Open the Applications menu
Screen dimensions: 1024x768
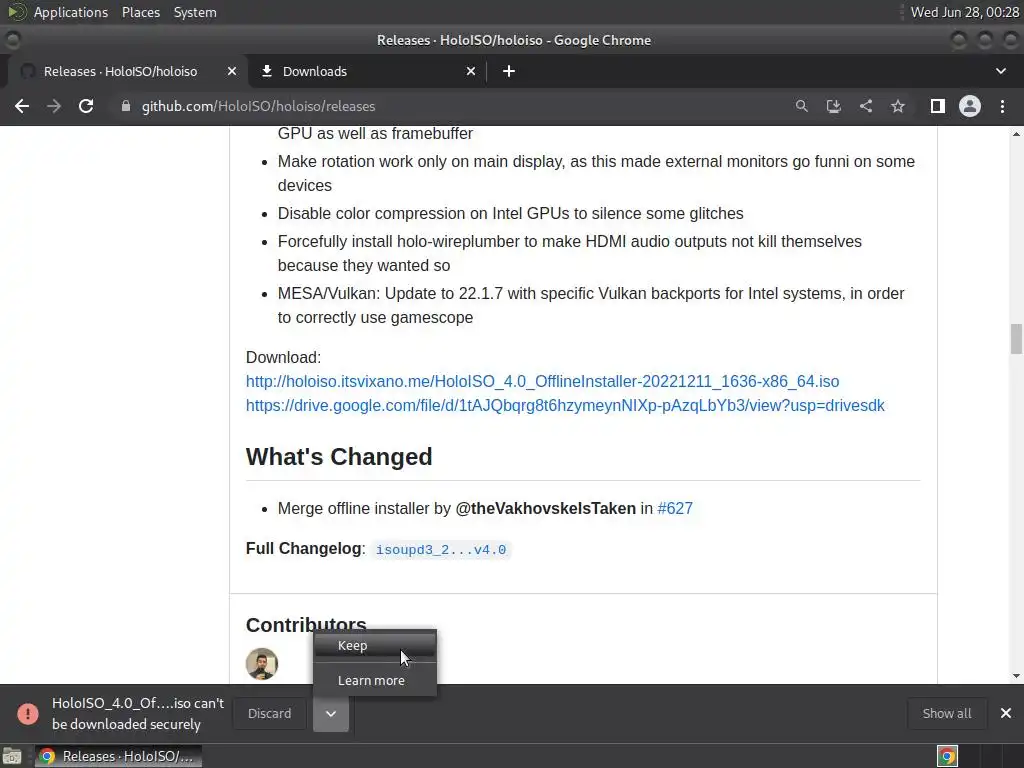[x=71, y=12]
